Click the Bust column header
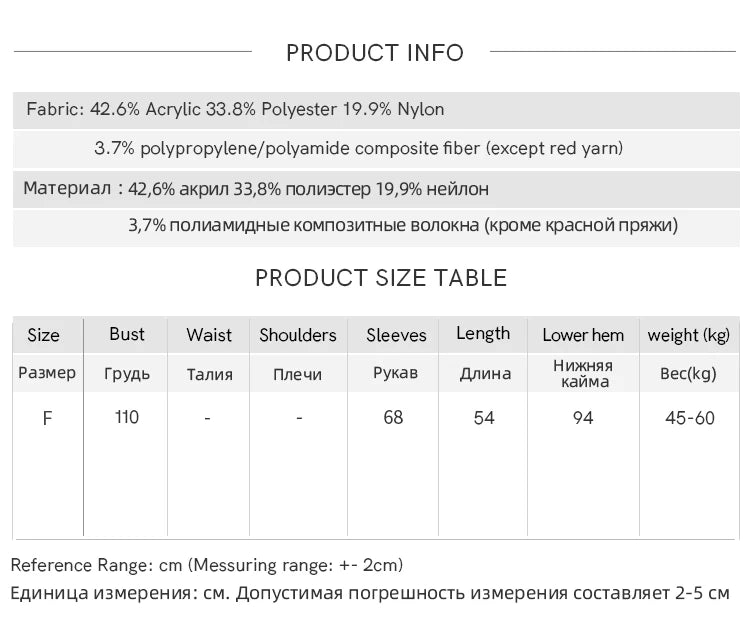 point(127,334)
